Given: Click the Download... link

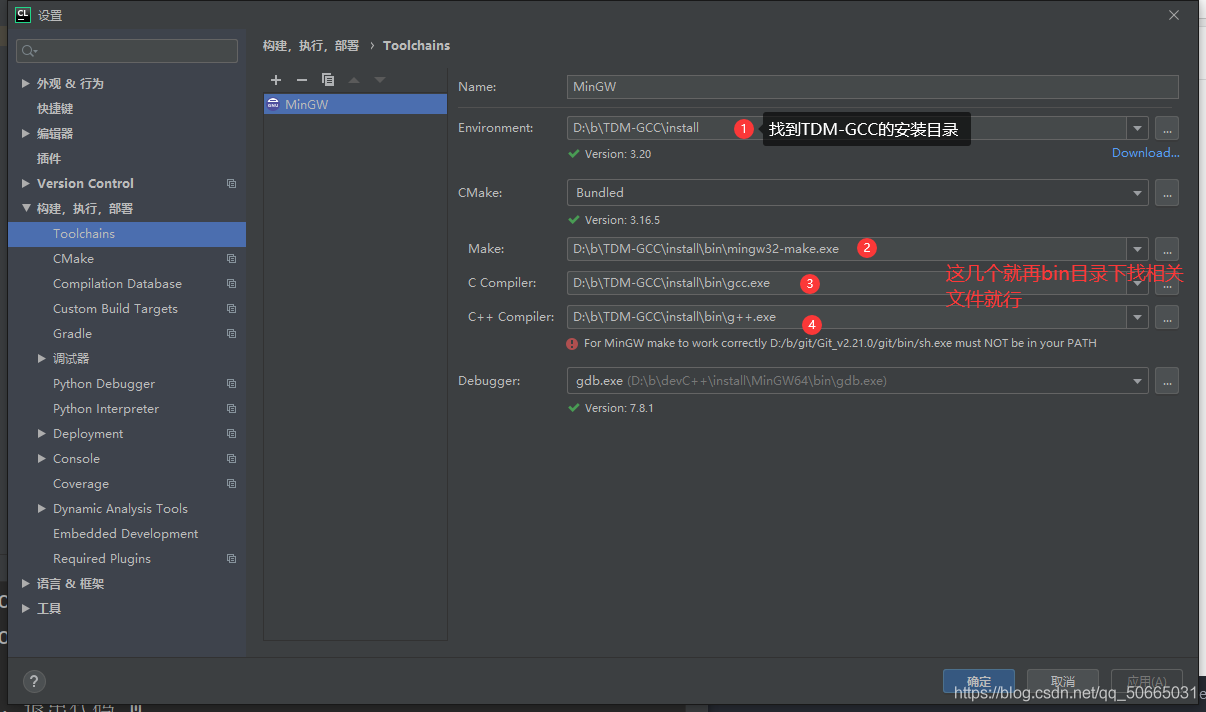Looking at the screenshot, I should [x=1145, y=153].
